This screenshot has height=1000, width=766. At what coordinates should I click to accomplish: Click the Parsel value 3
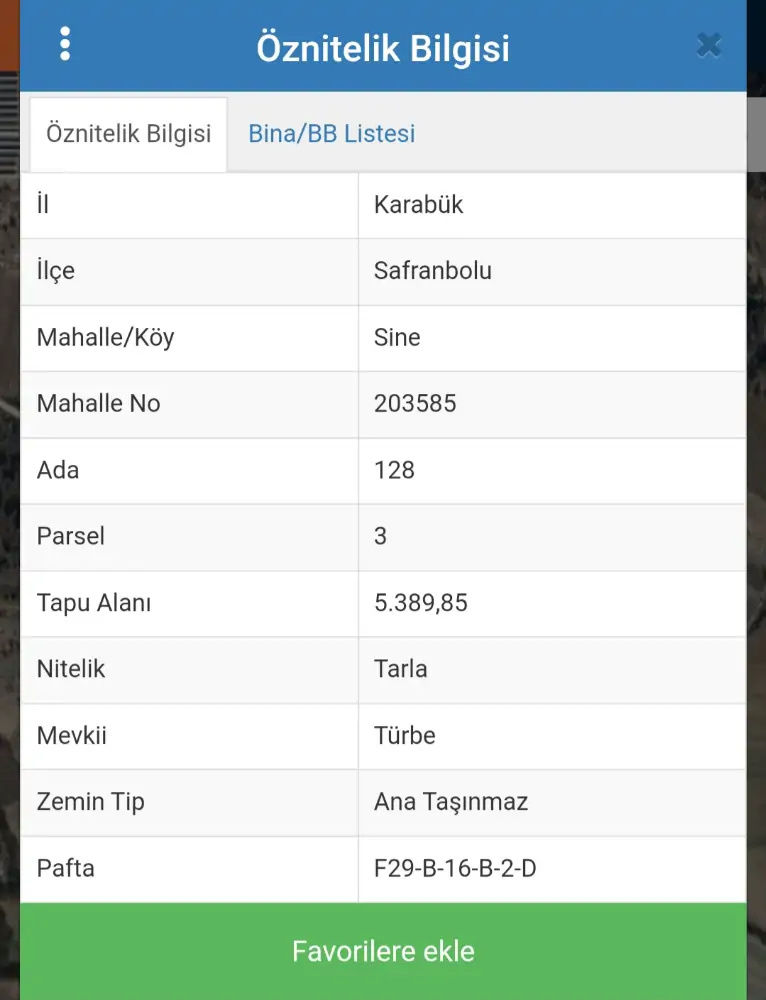pos(380,536)
